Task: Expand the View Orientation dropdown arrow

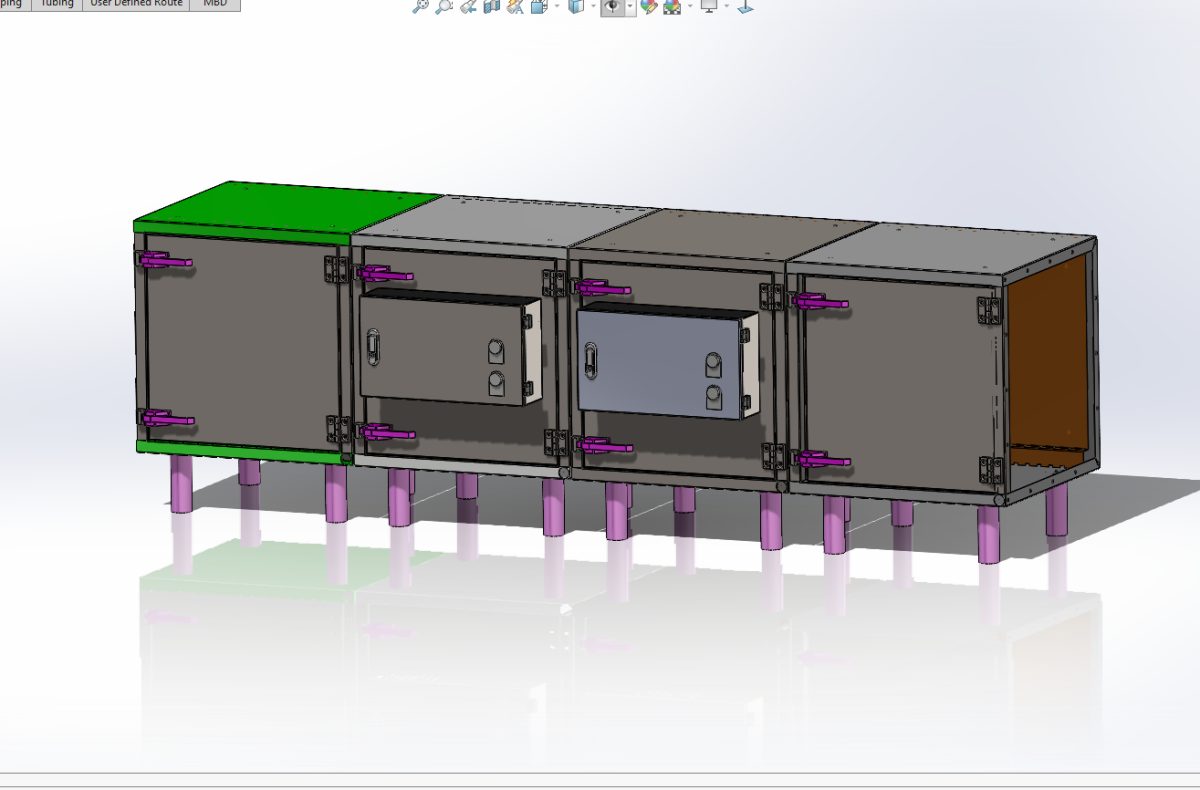Action: coord(556,5)
